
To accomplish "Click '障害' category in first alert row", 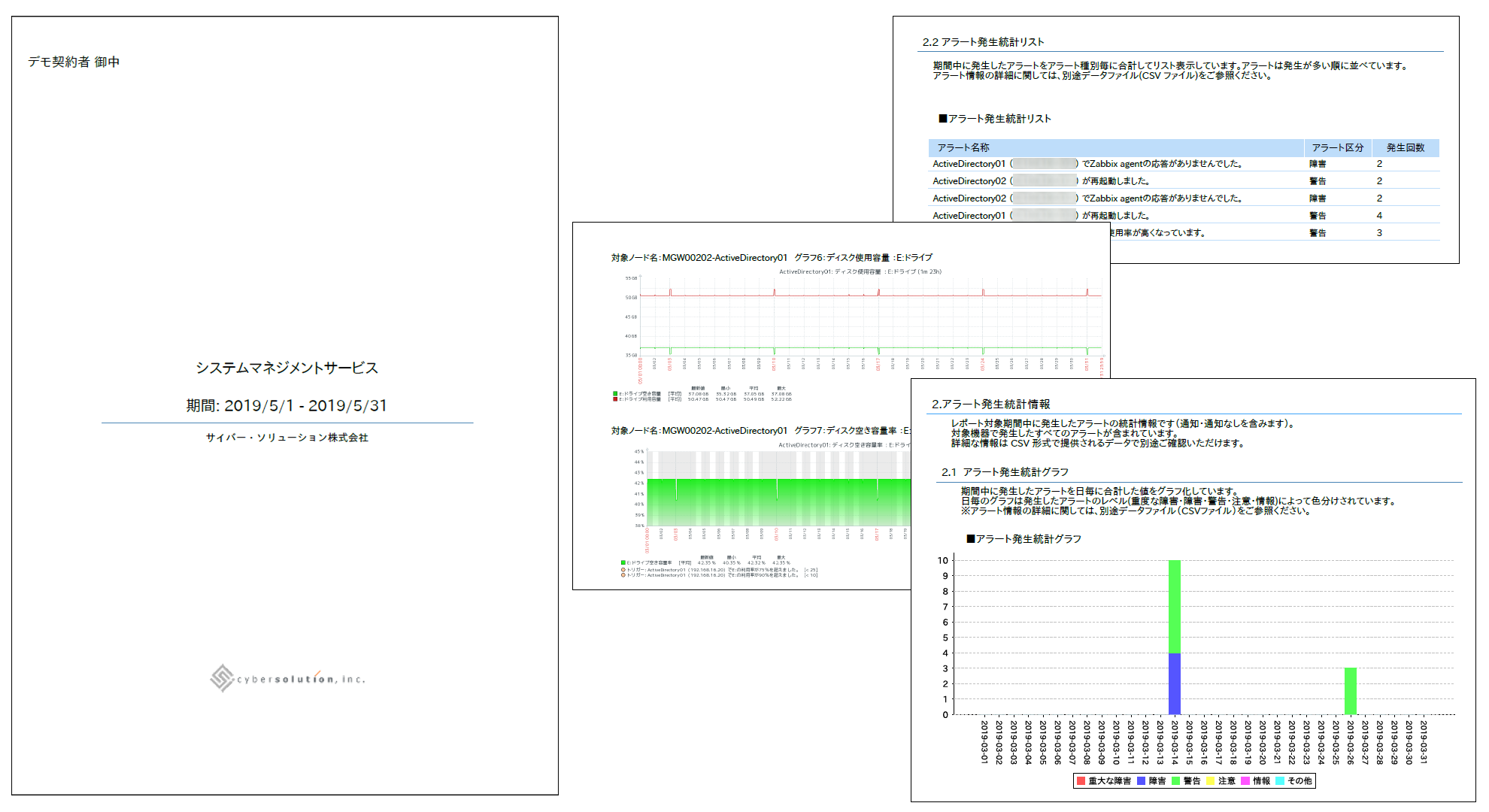I will (1318, 164).
